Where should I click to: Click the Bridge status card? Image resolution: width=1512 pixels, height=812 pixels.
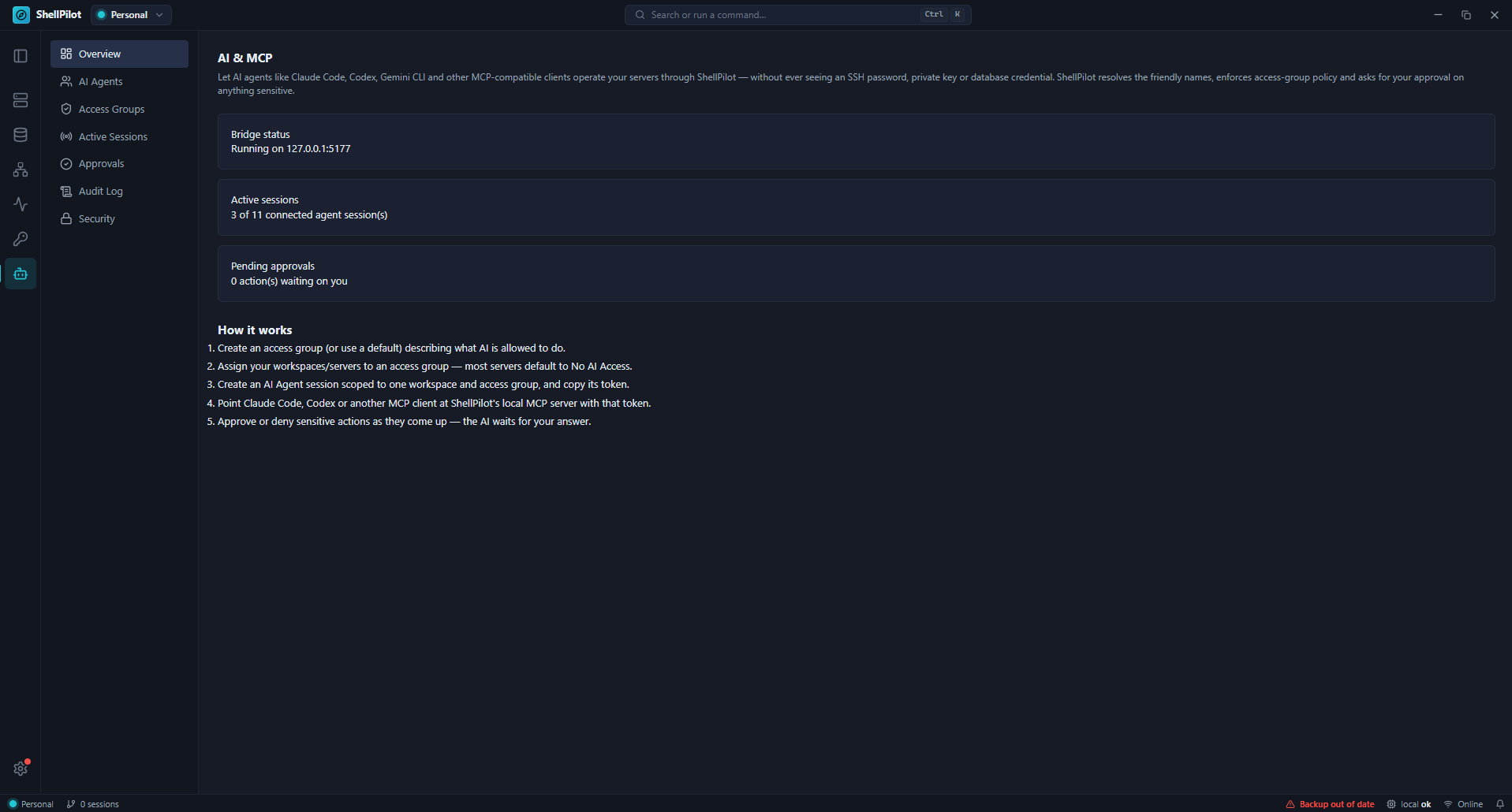pyautogui.click(x=856, y=141)
